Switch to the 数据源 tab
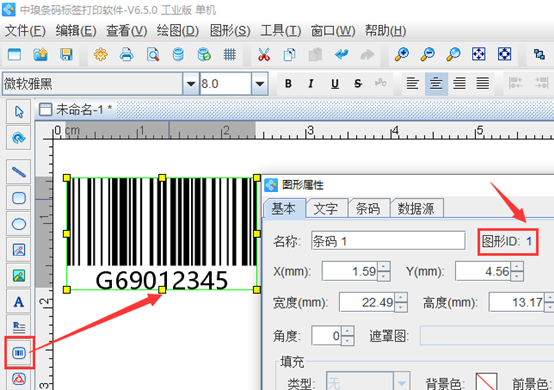The width and height of the screenshot is (554, 390). pos(416,208)
